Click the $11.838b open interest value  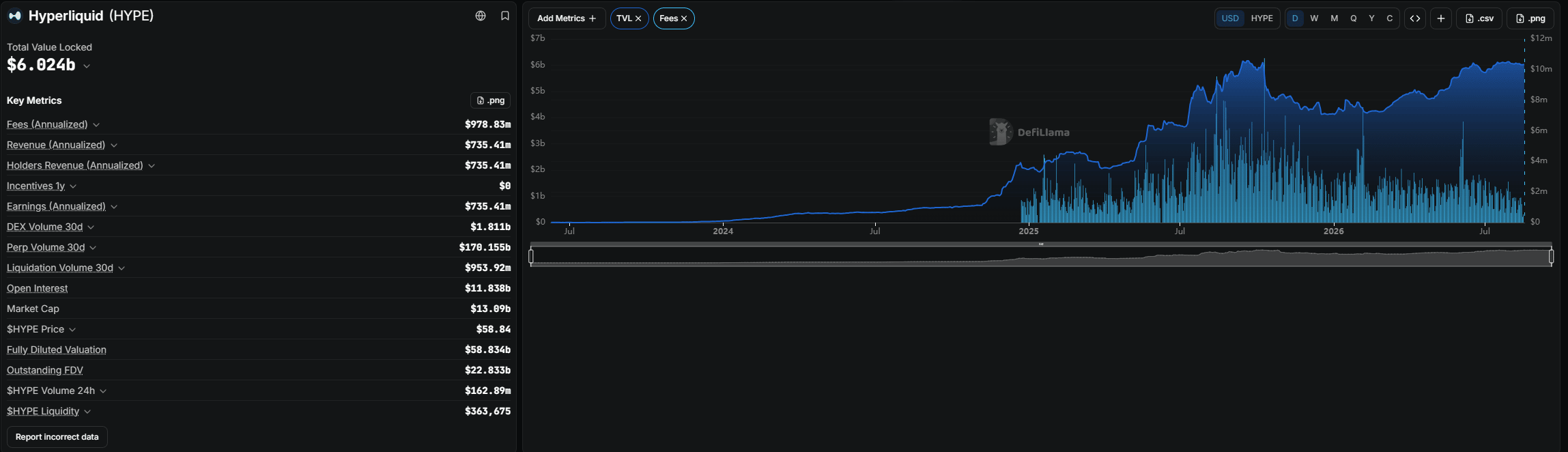(x=487, y=288)
